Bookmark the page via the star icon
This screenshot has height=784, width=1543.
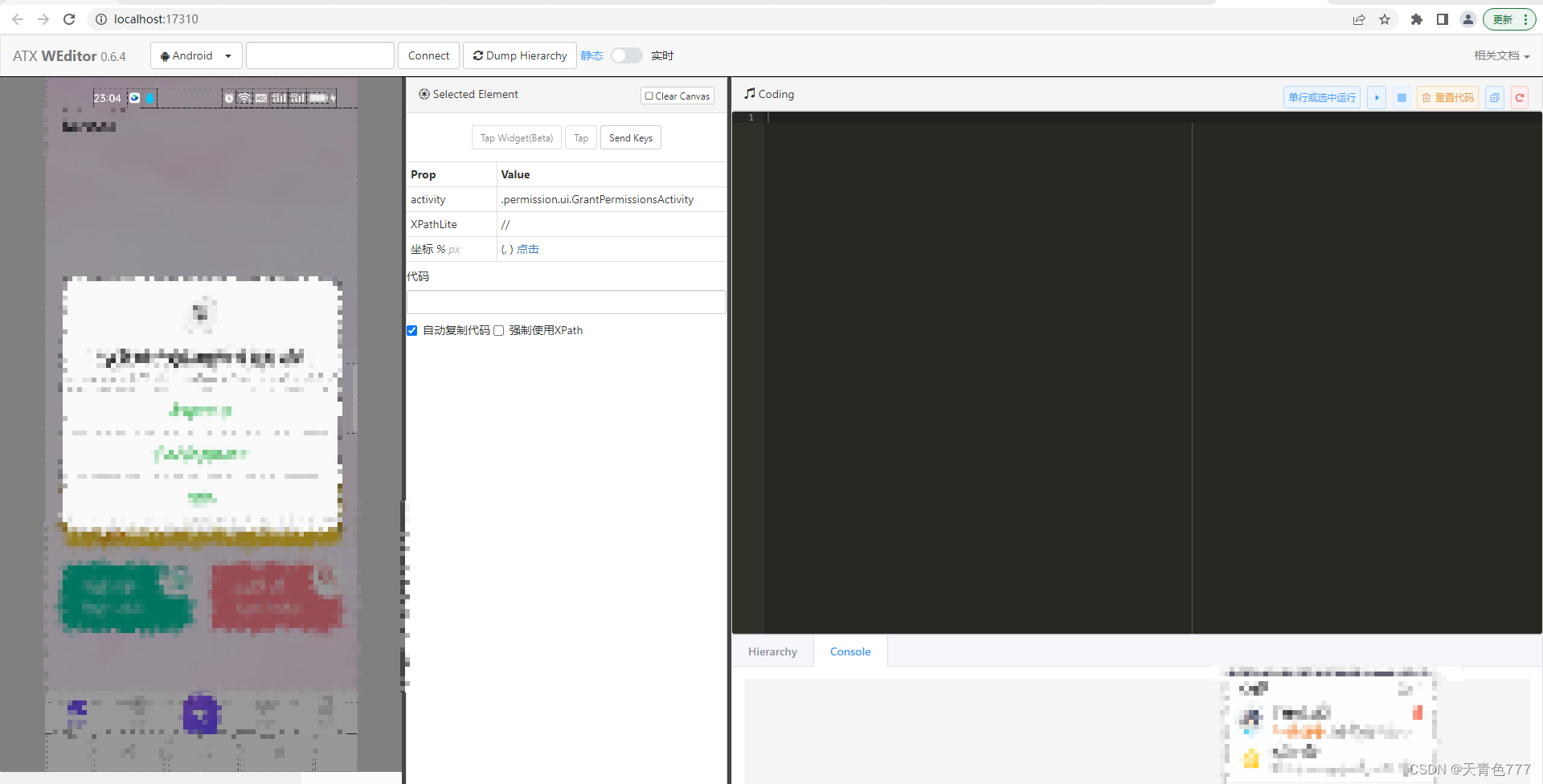1385,18
